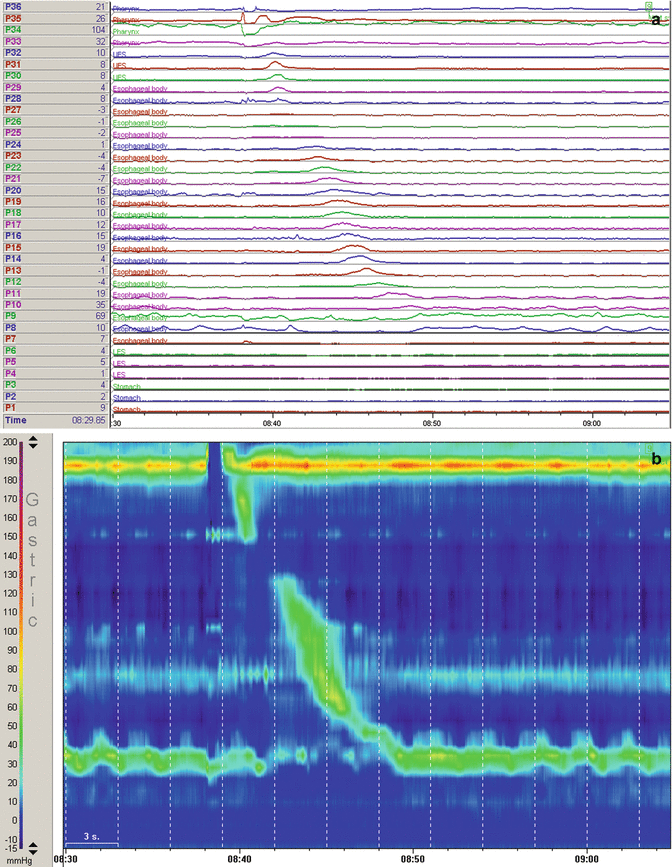Select the P34 channel showing value 104
The width and height of the screenshot is (672, 867).
(14, 30)
